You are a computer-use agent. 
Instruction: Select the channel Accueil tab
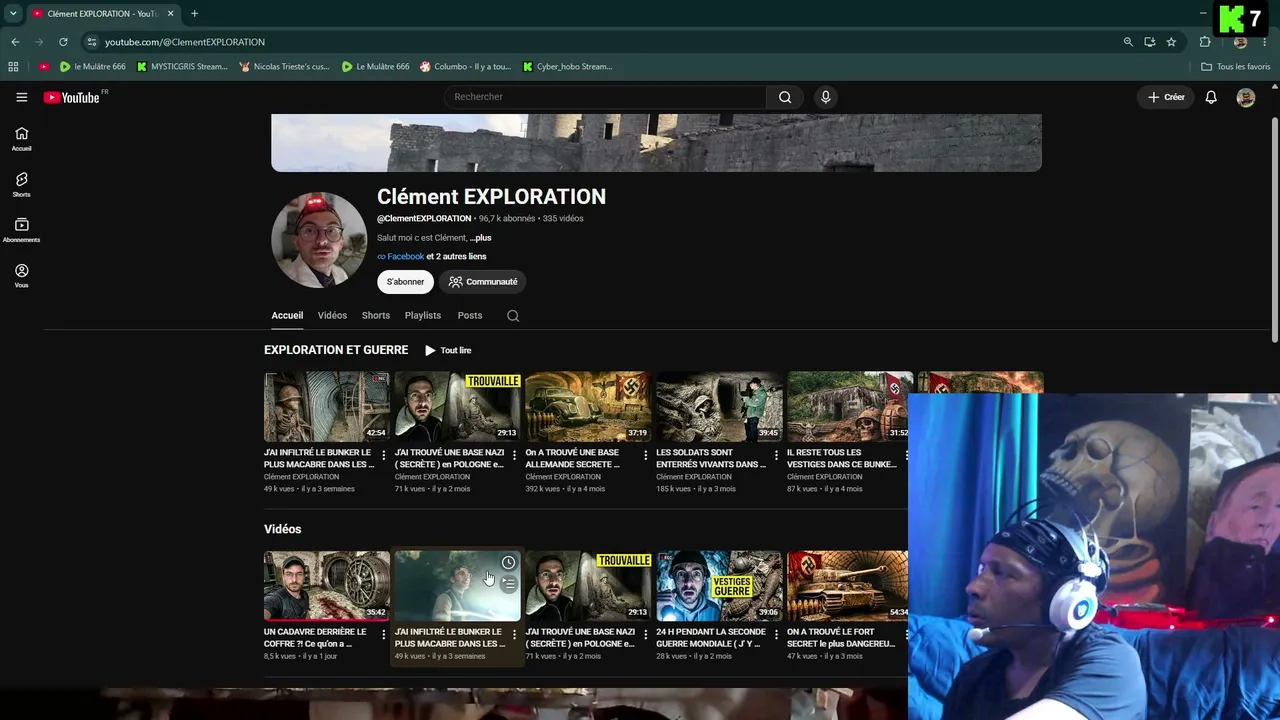pyautogui.click(x=287, y=316)
